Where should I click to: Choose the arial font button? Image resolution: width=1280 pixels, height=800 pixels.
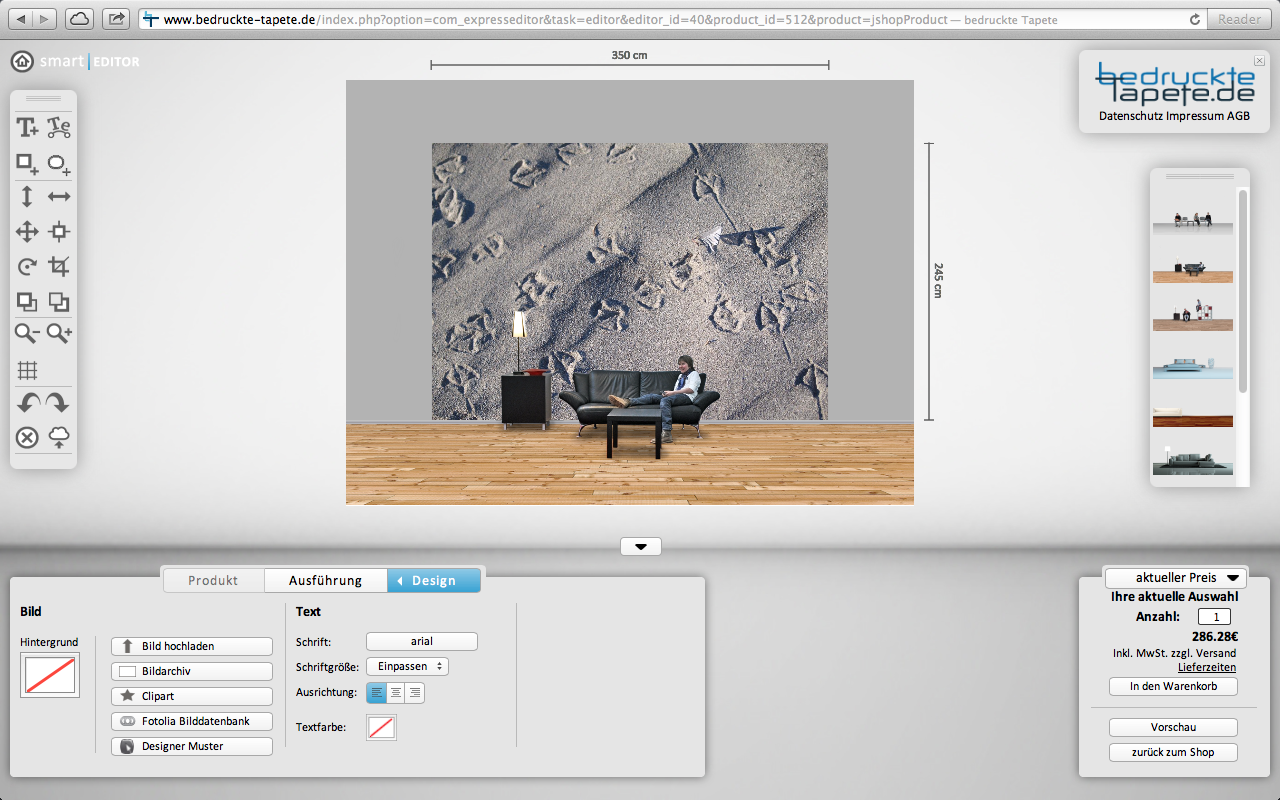(x=422, y=641)
